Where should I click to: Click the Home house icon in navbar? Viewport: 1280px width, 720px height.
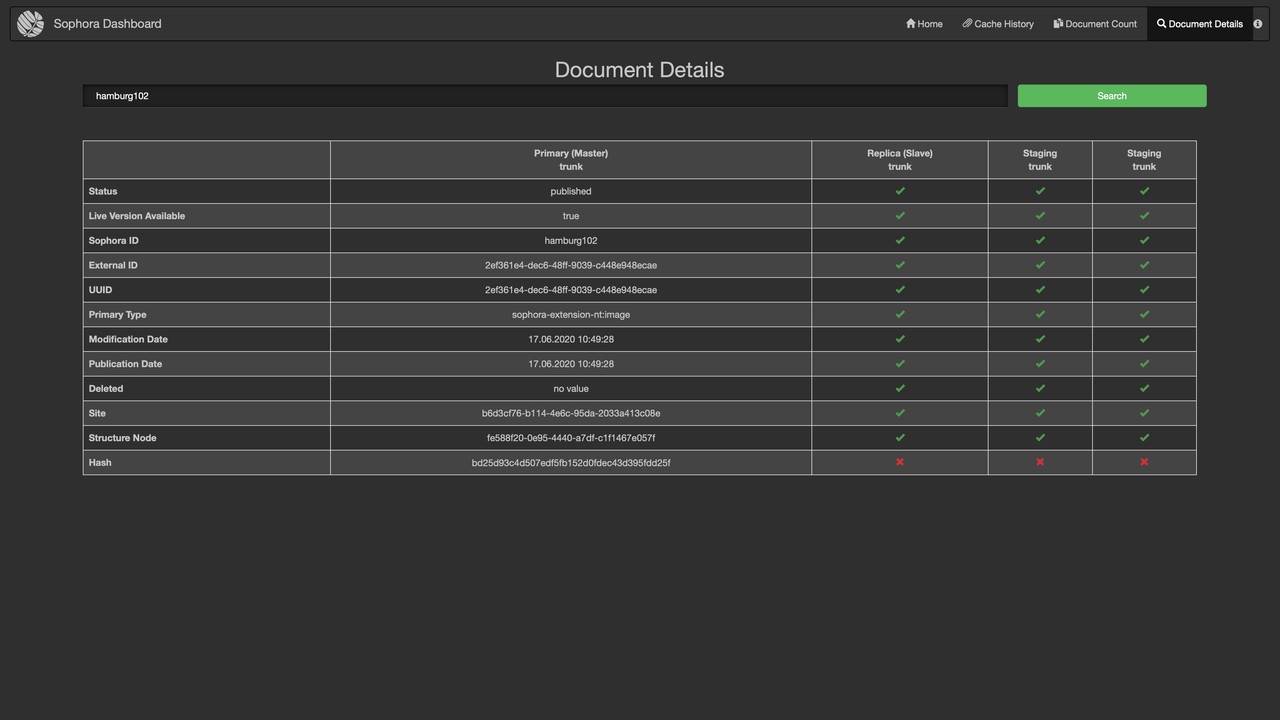pyautogui.click(x=909, y=23)
